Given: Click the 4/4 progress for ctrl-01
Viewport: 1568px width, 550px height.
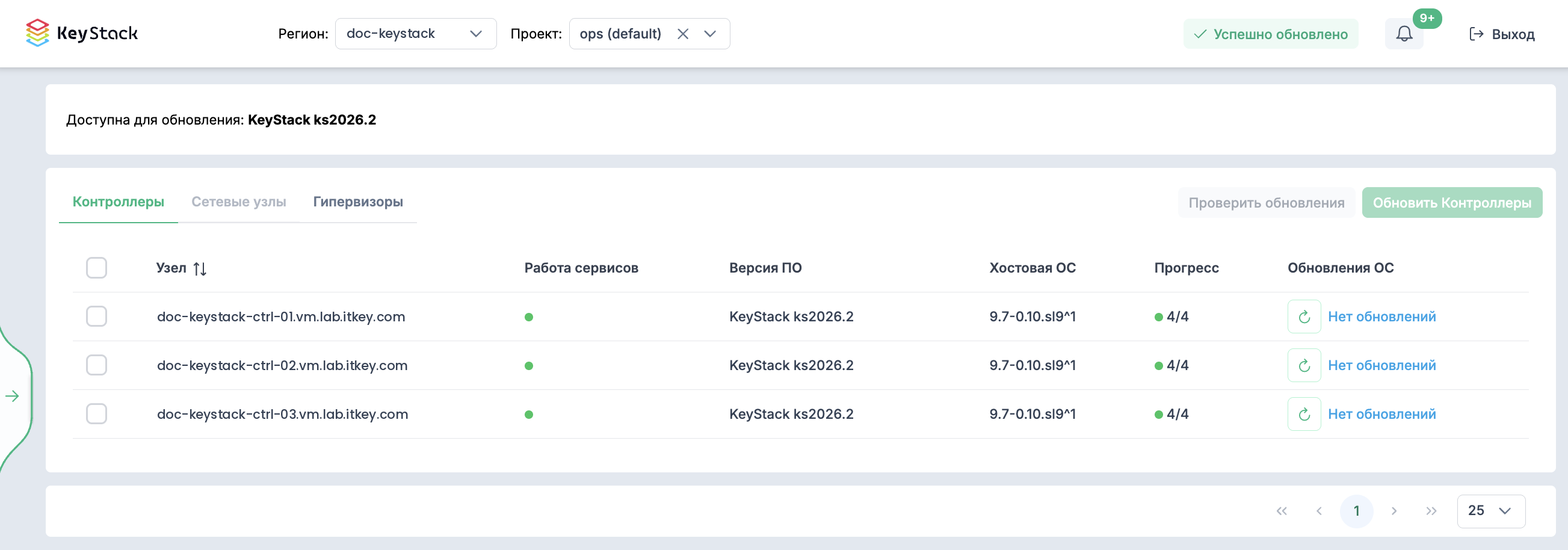Looking at the screenshot, I should [x=1171, y=317].
